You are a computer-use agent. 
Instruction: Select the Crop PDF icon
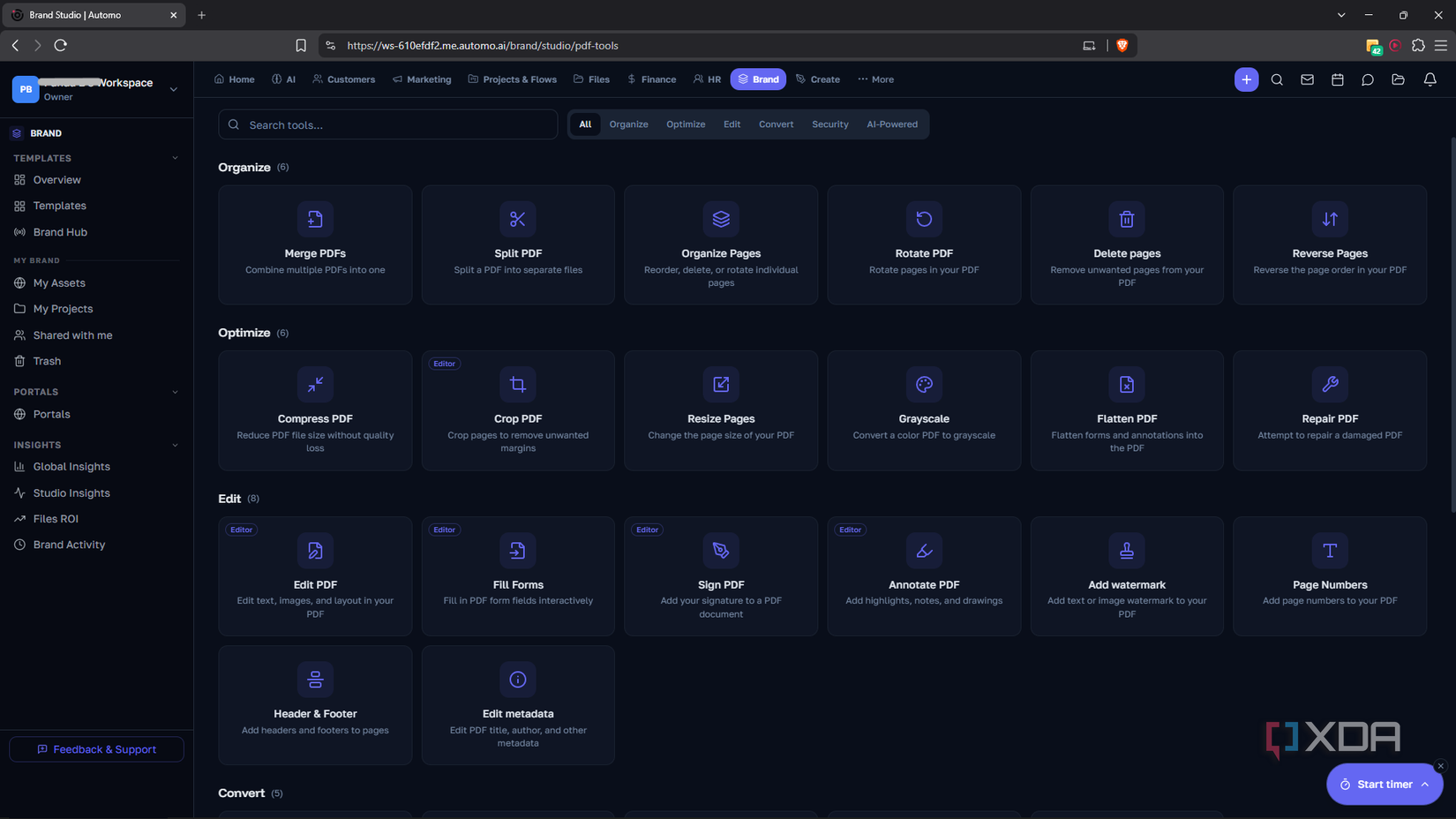click(x=518, y=385)
